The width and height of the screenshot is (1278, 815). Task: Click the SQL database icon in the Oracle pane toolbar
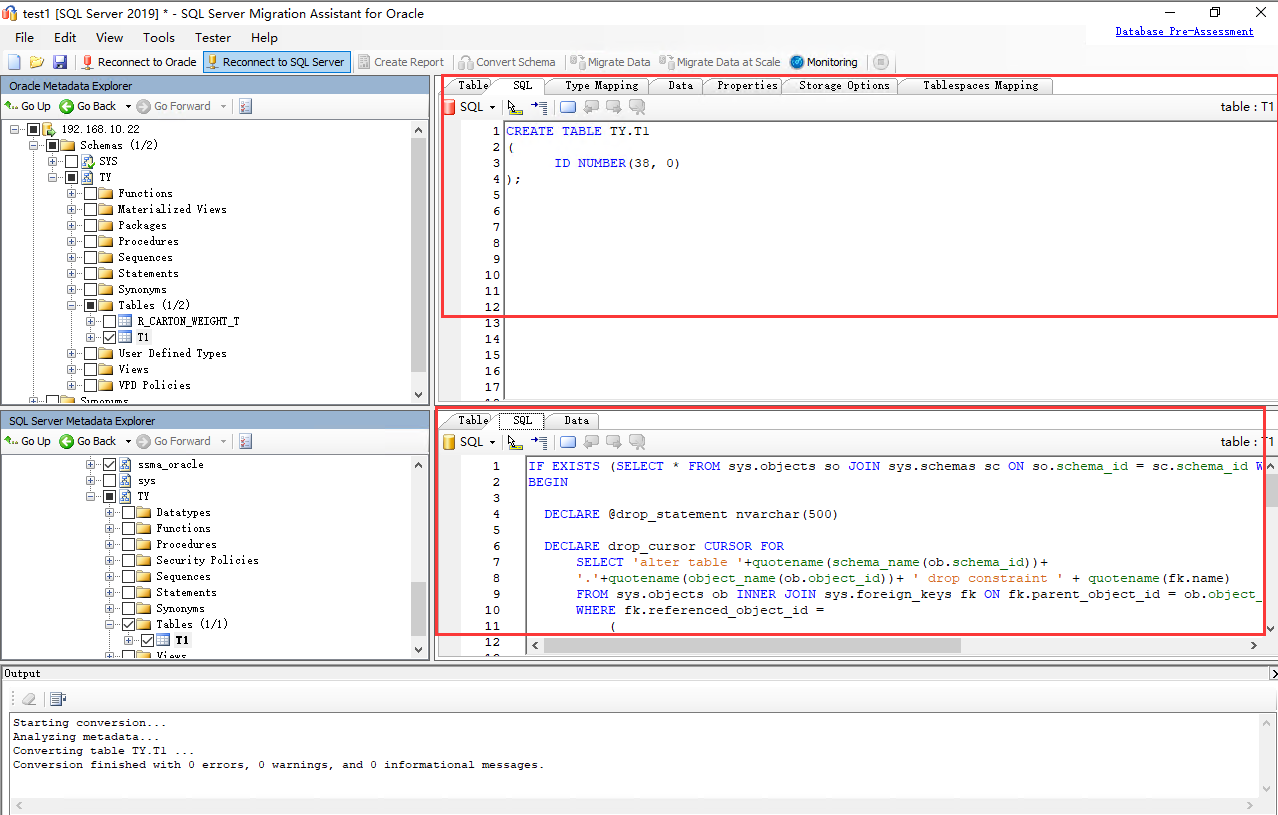point(450,107)
